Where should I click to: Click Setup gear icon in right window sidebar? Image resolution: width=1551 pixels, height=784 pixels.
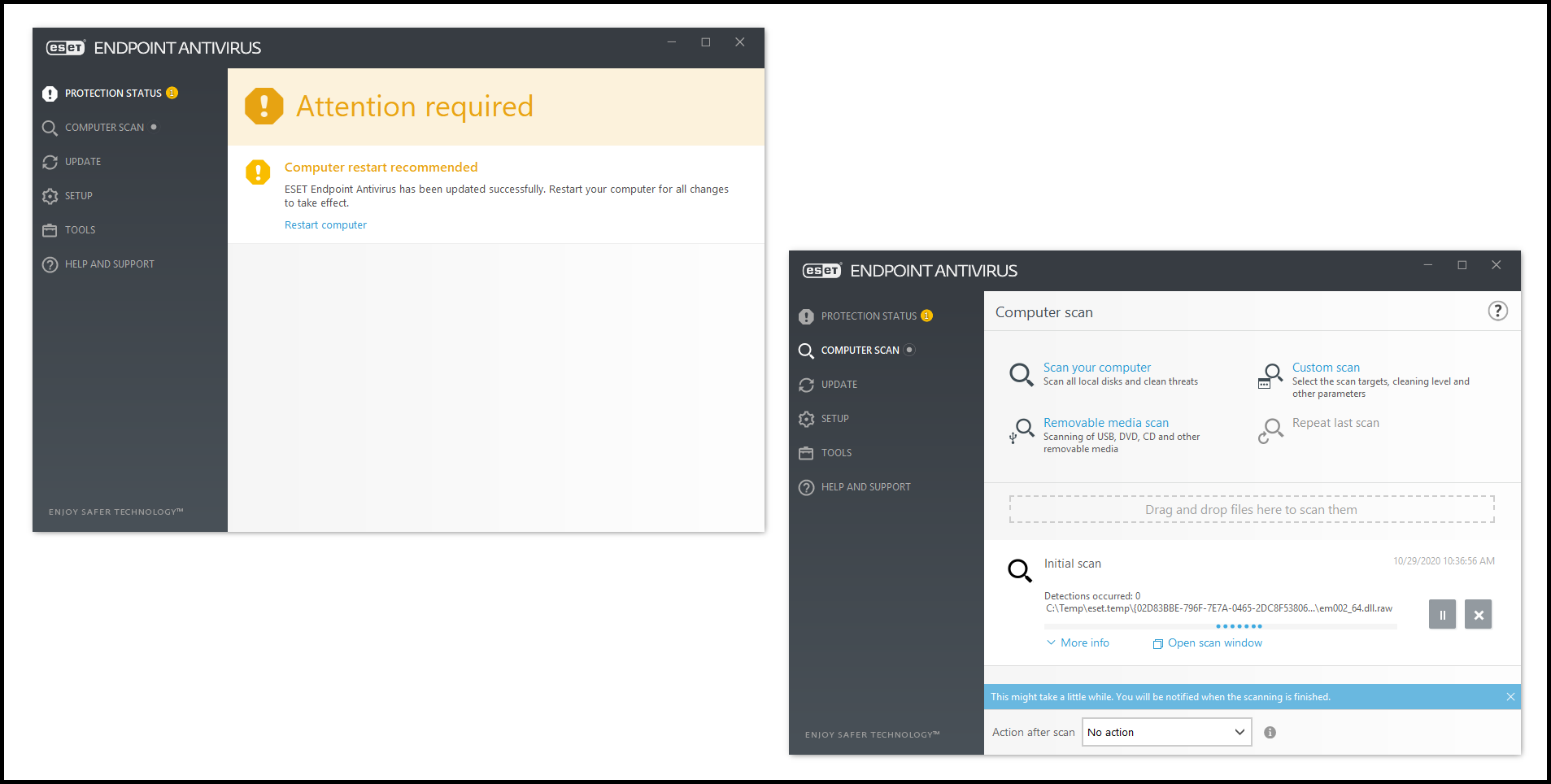pyautogui.click(x=806, y=419)
